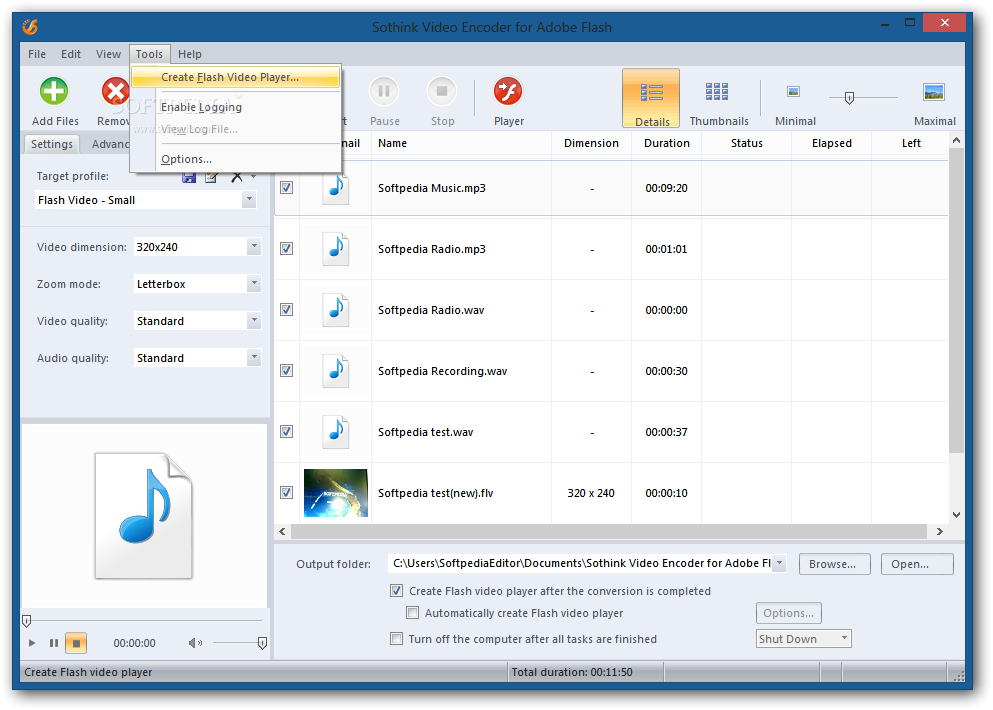Click video thumbnail of Softpedia test(new).flv
This screenshot has width=993, height=710.
click(336, 493)
